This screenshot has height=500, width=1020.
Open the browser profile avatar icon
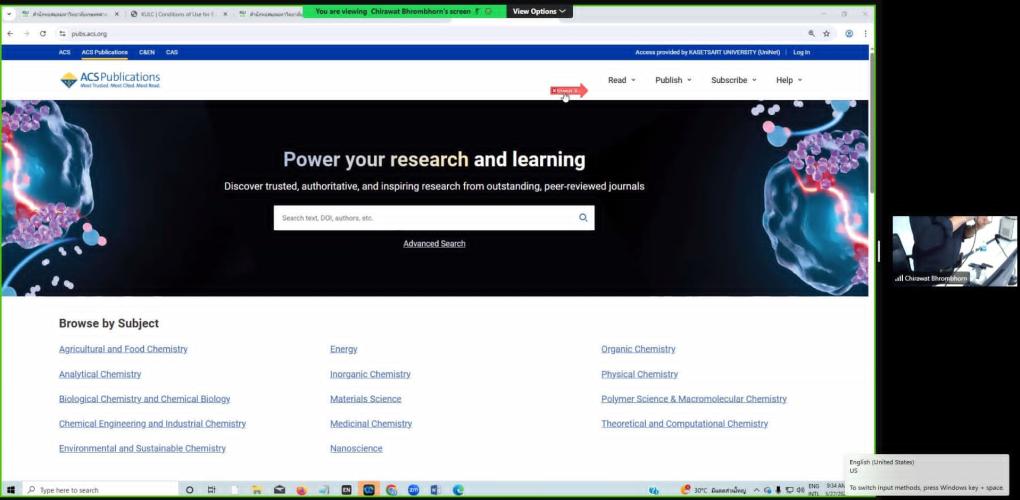click(x=849, y=33)
